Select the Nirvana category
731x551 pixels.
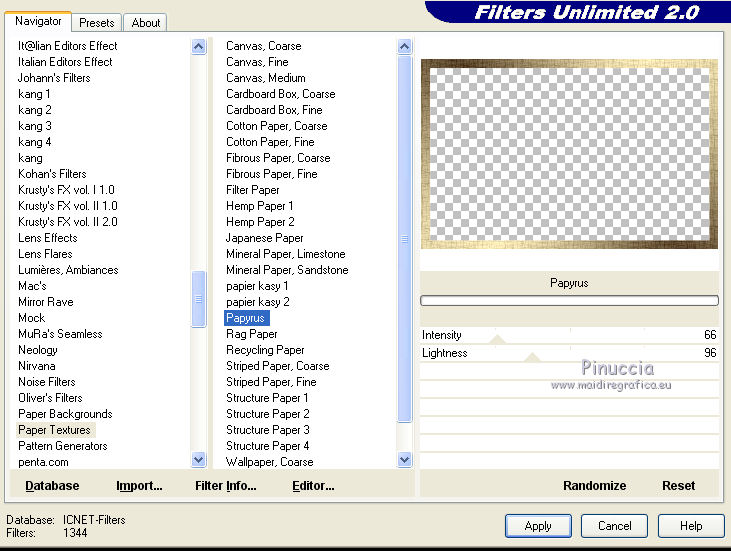(x=37, y=366)
